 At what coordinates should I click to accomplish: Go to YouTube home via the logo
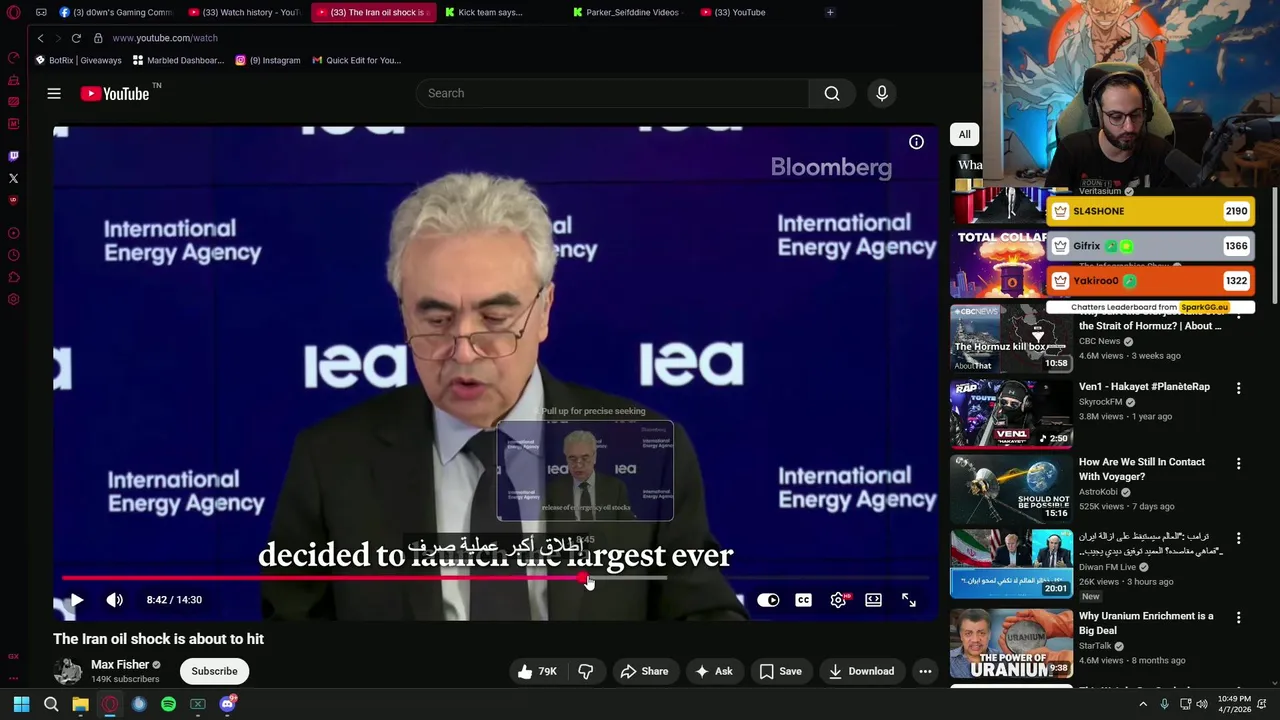click(x=115, y=93)
